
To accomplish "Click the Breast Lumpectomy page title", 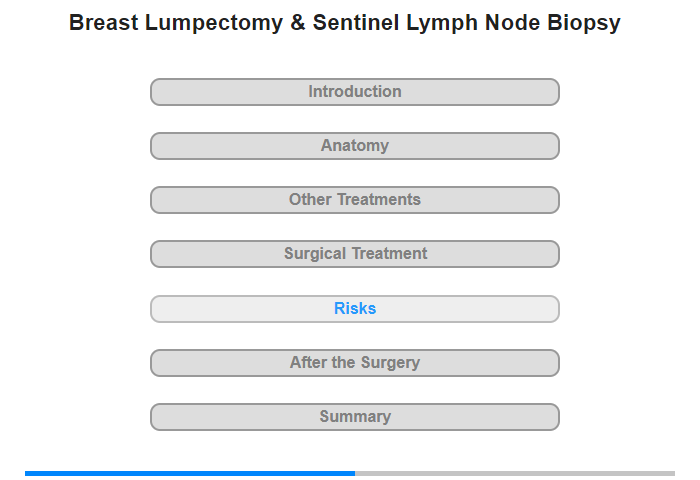I will (345, 23).
